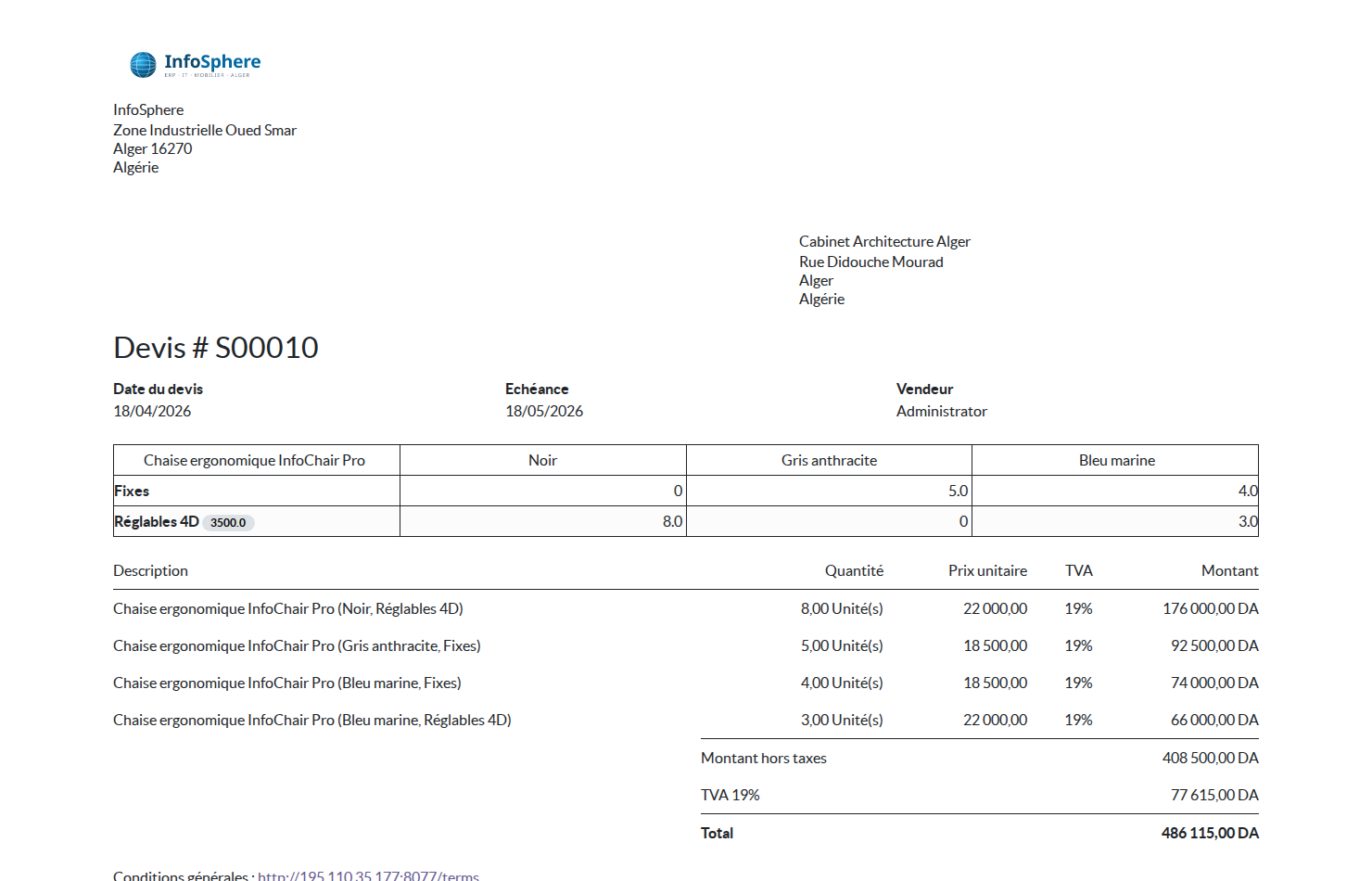Click the Gris anthracite column header

pyautogui.click(x=829, y=461)
